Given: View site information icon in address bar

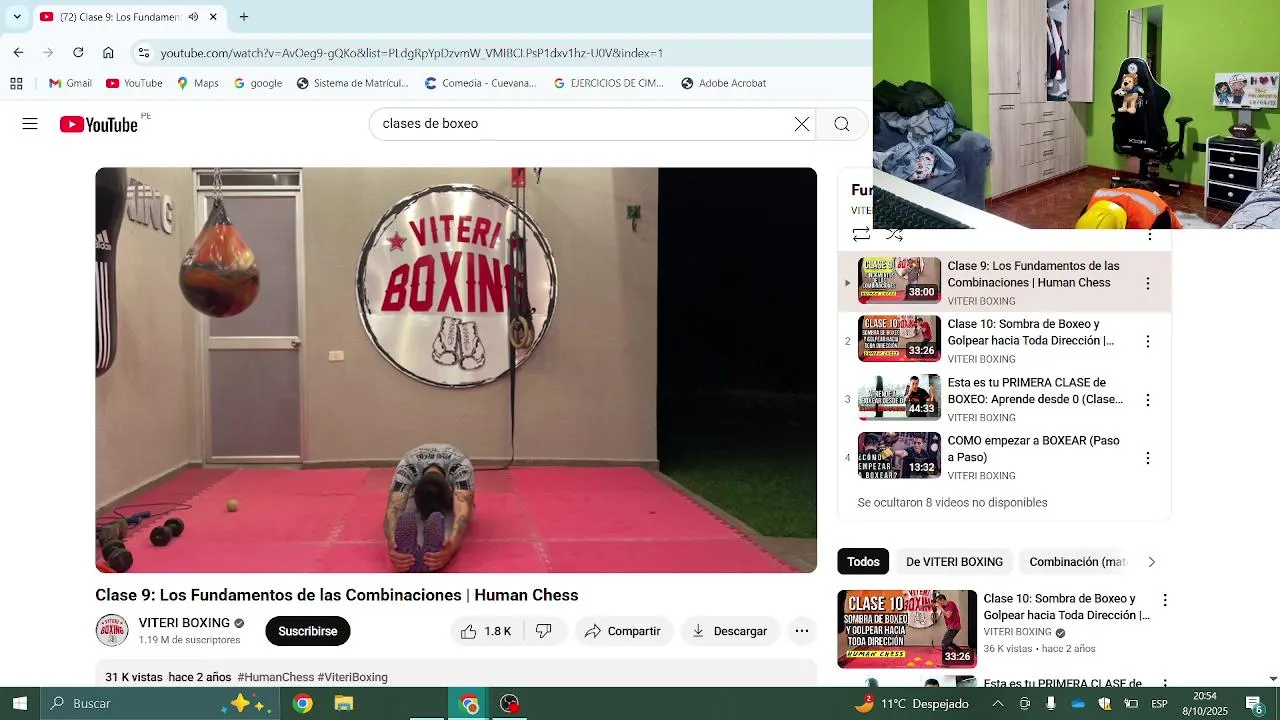Looking at the screenshot, I should [x=143, y=53].
